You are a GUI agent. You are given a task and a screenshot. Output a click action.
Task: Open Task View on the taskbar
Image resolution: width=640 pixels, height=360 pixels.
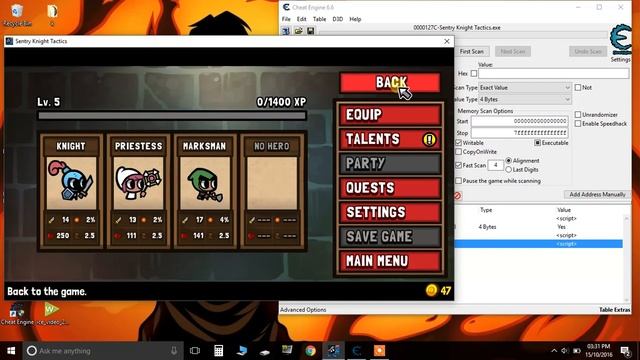195,351
